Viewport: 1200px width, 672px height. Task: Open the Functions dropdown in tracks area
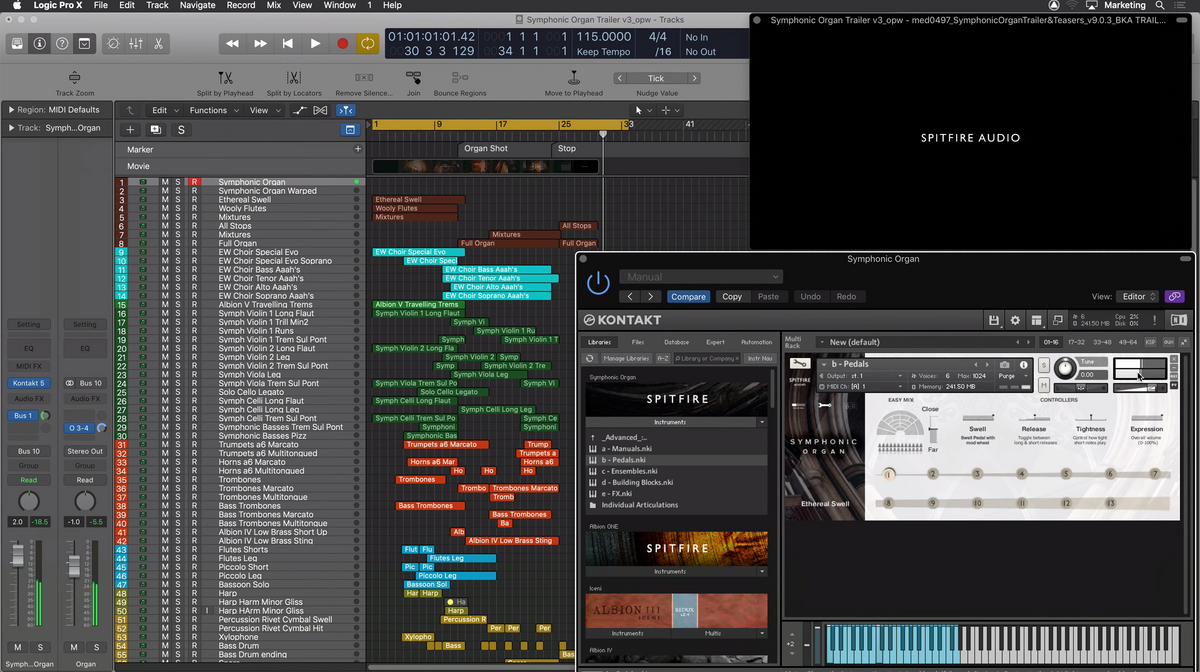213,110
